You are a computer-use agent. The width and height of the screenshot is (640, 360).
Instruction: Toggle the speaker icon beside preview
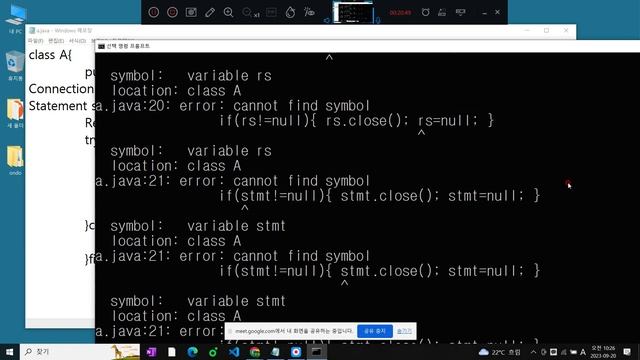tap(327, 20)
